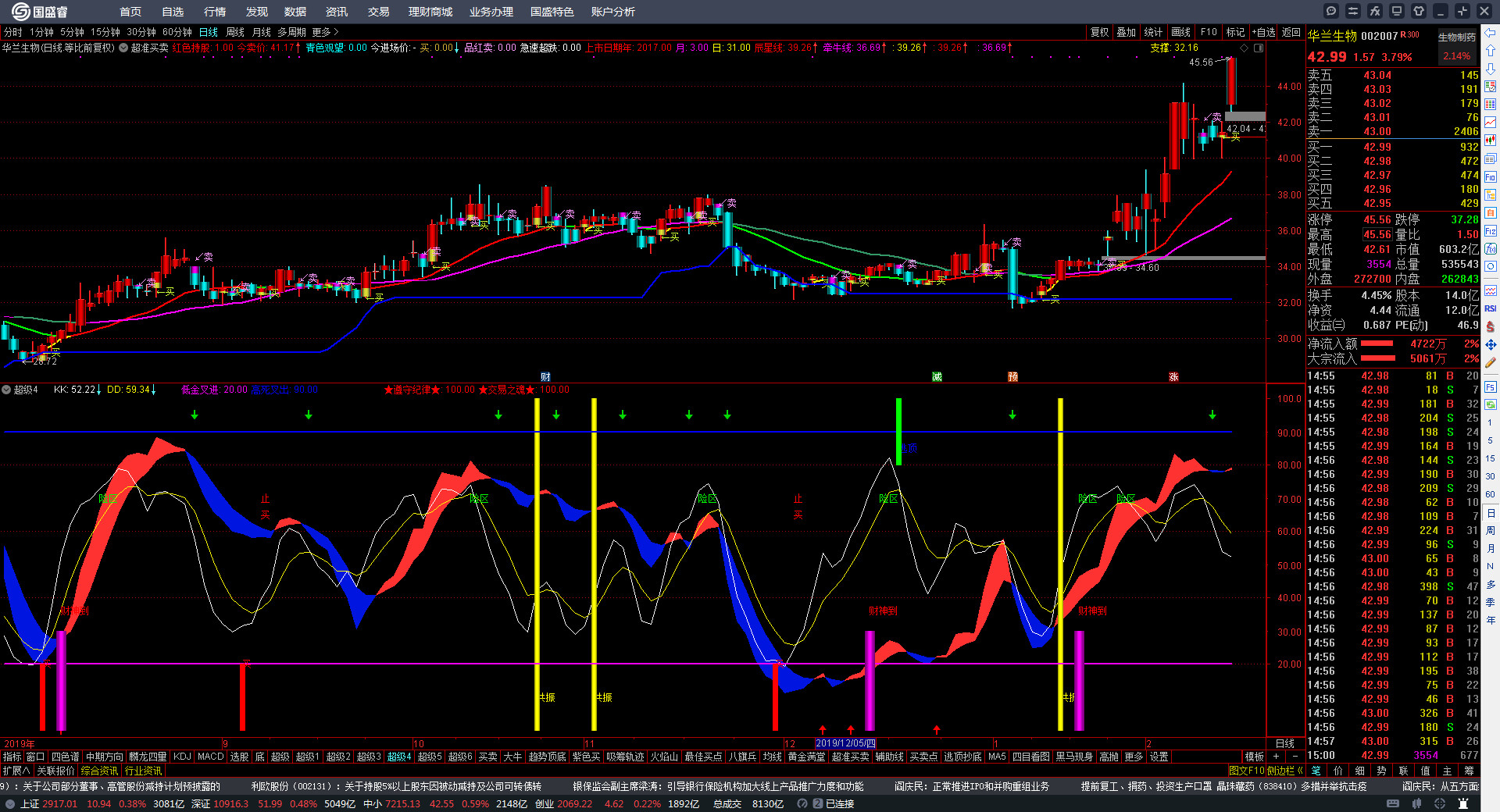
Task: Select the KDJ indicator tab
Action: click(182, 756)
